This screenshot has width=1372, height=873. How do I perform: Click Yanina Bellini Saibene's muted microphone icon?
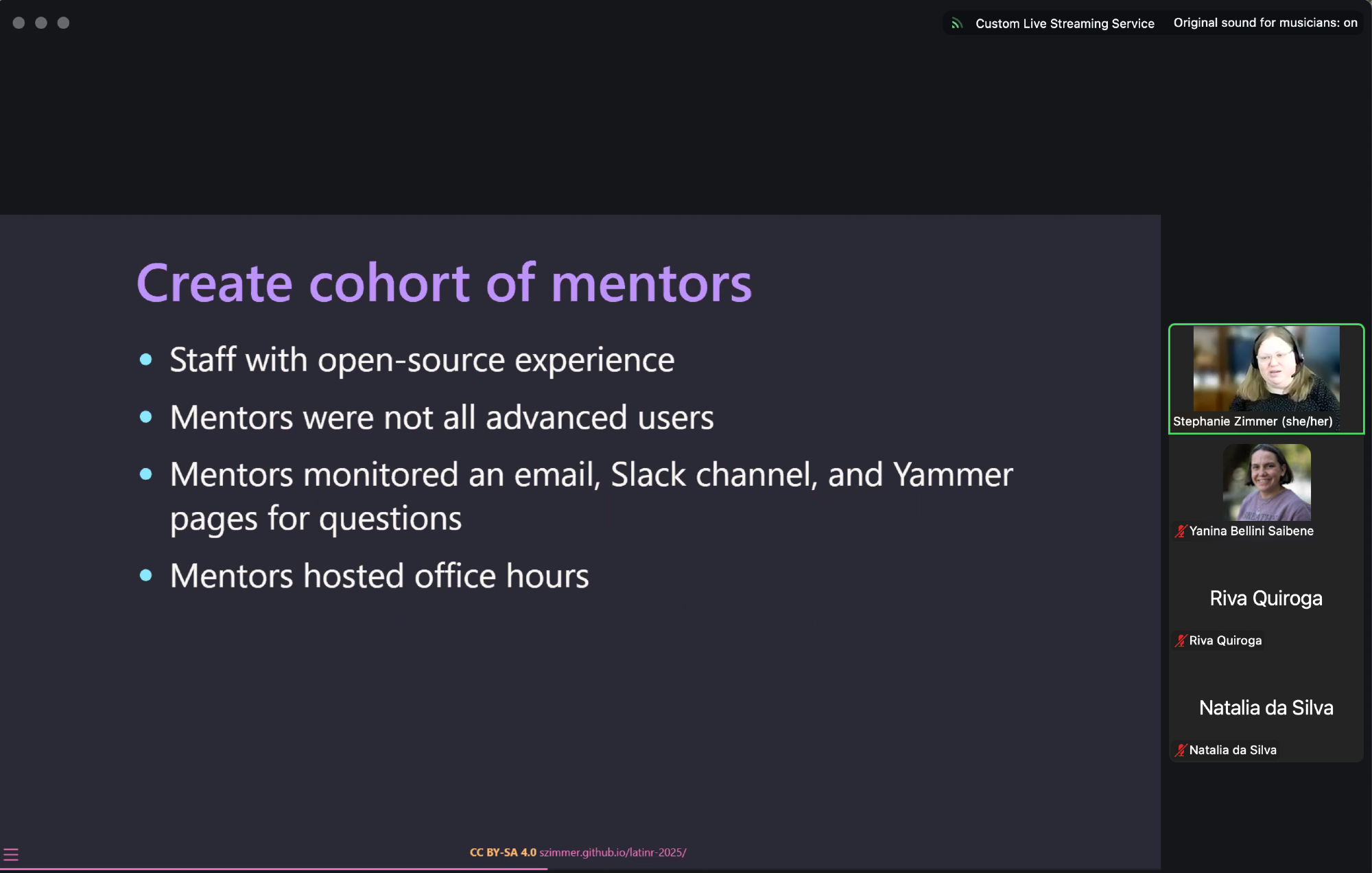(x=1181, y=531)
